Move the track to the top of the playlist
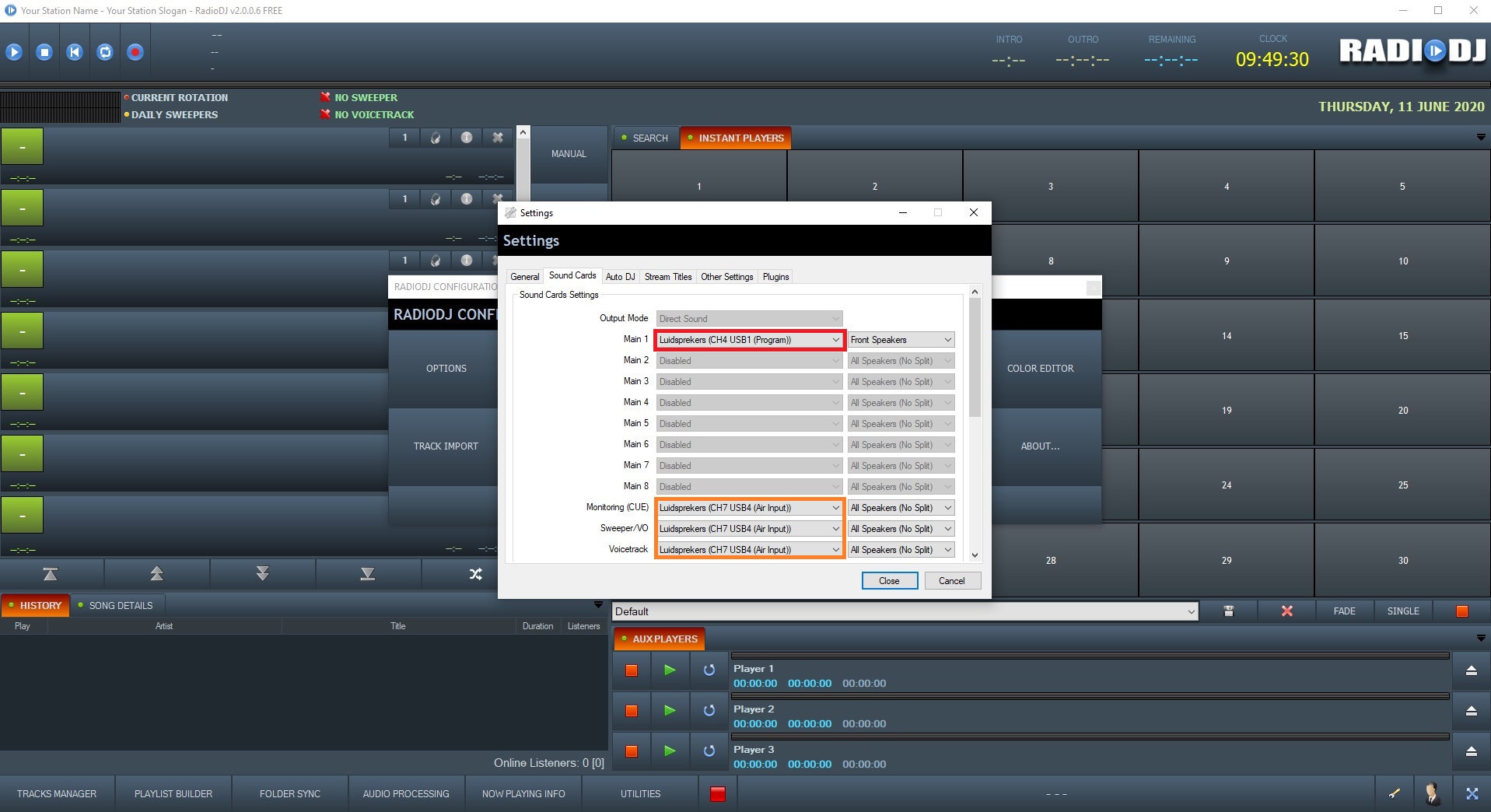Image resolution: width=1491 pixels, height=812 pixels. click(51, 574)
